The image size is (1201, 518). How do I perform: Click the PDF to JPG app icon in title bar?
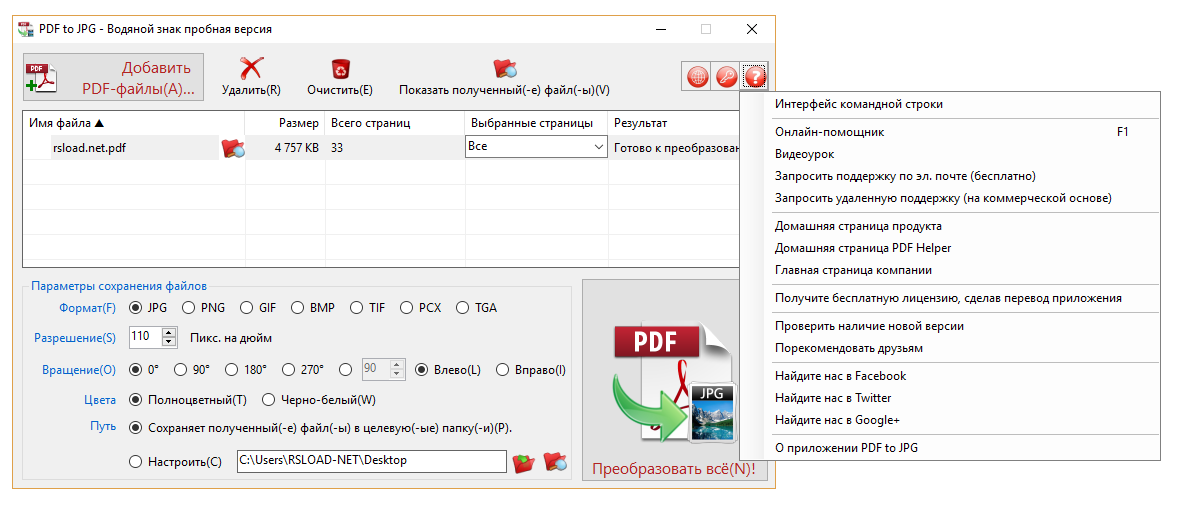point(26,29)
